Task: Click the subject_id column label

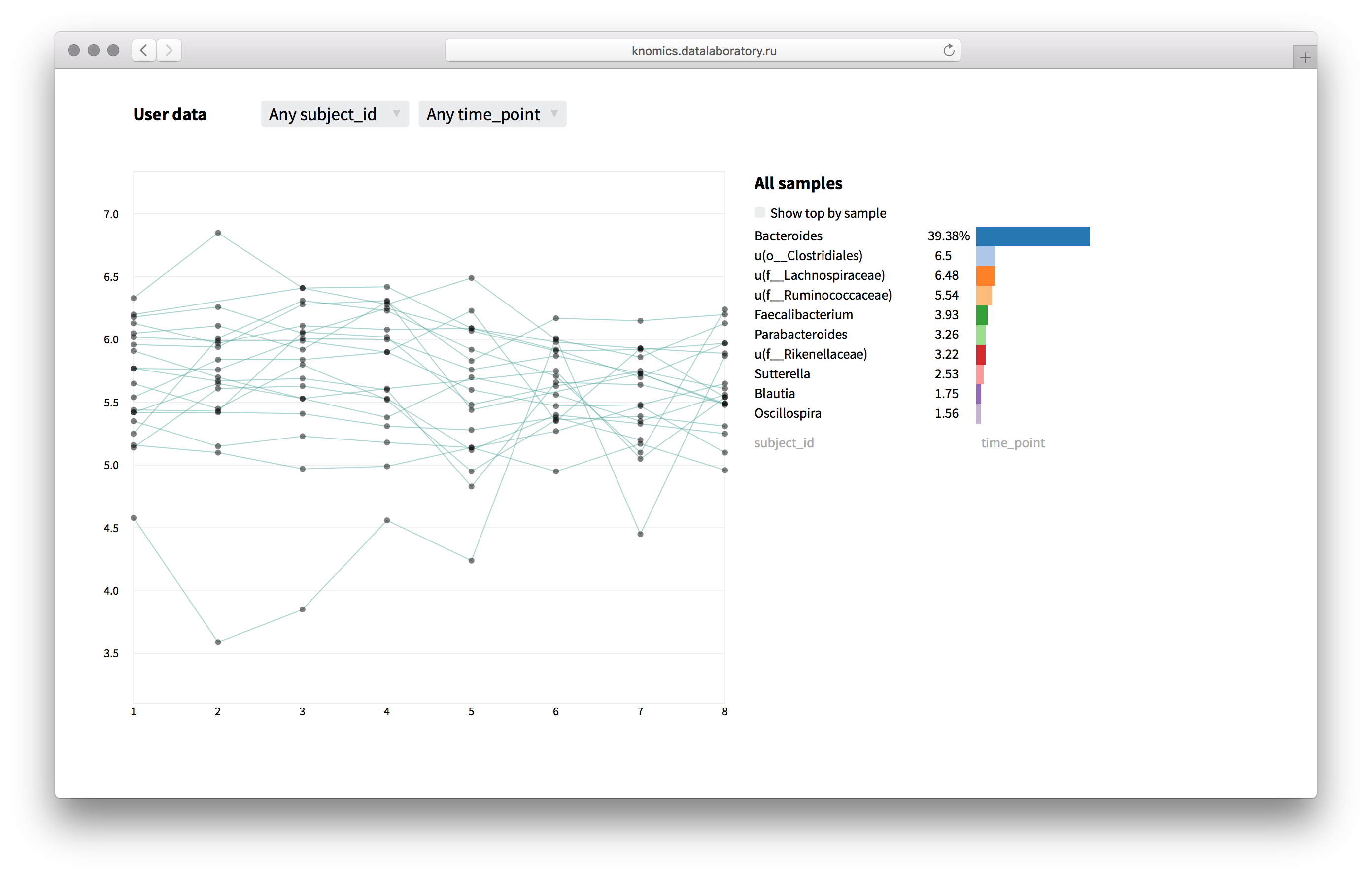Action: click(784, 442)
